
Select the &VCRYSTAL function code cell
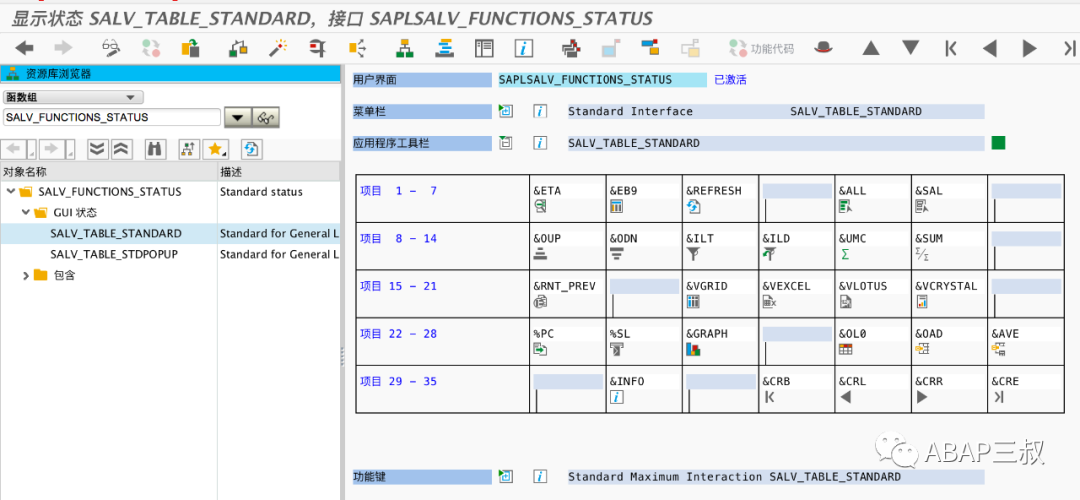(x=949, y=293)
